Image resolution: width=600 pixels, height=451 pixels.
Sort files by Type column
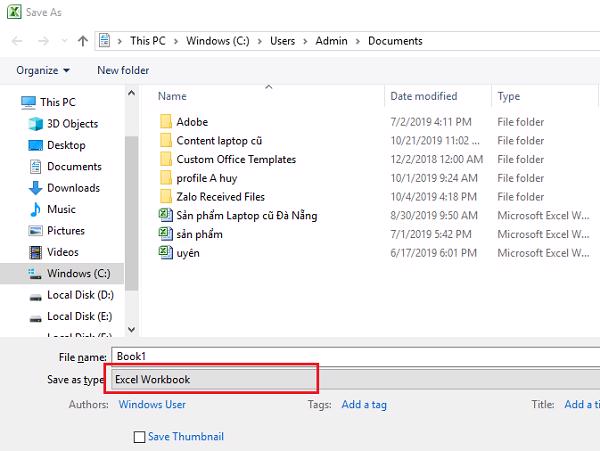tap(509, 96)
